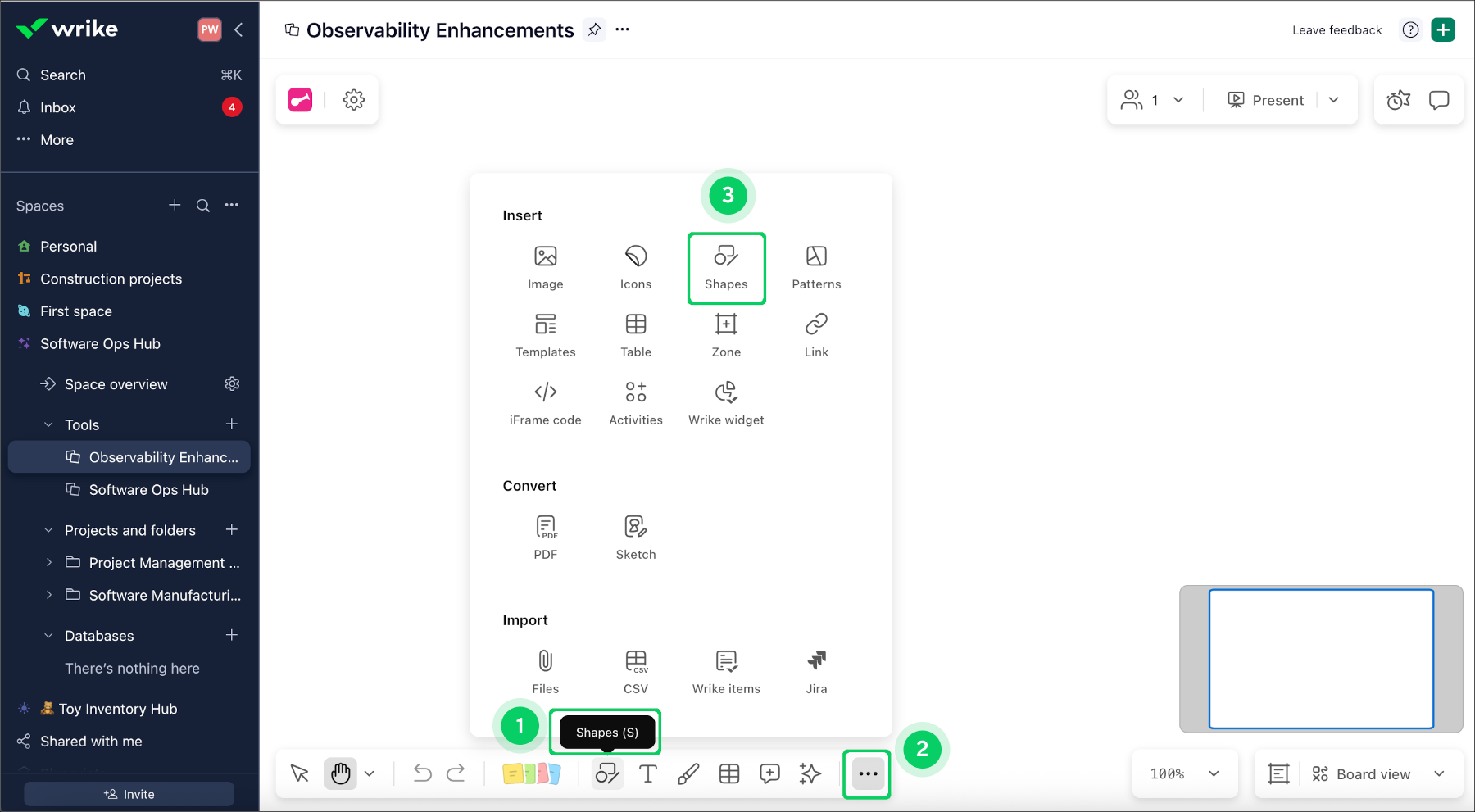Select the arrow pointer tool
Screen dimensions: 1475x812
click(300, 773)
